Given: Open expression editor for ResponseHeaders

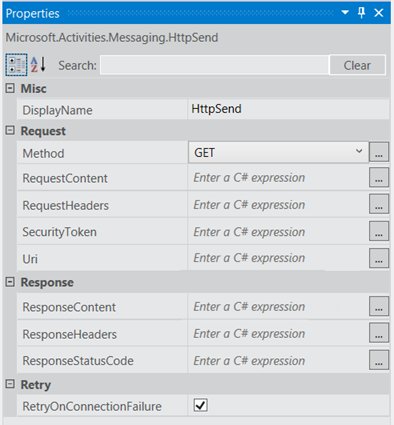Looking at the screenshot, I should pos(379,333).
